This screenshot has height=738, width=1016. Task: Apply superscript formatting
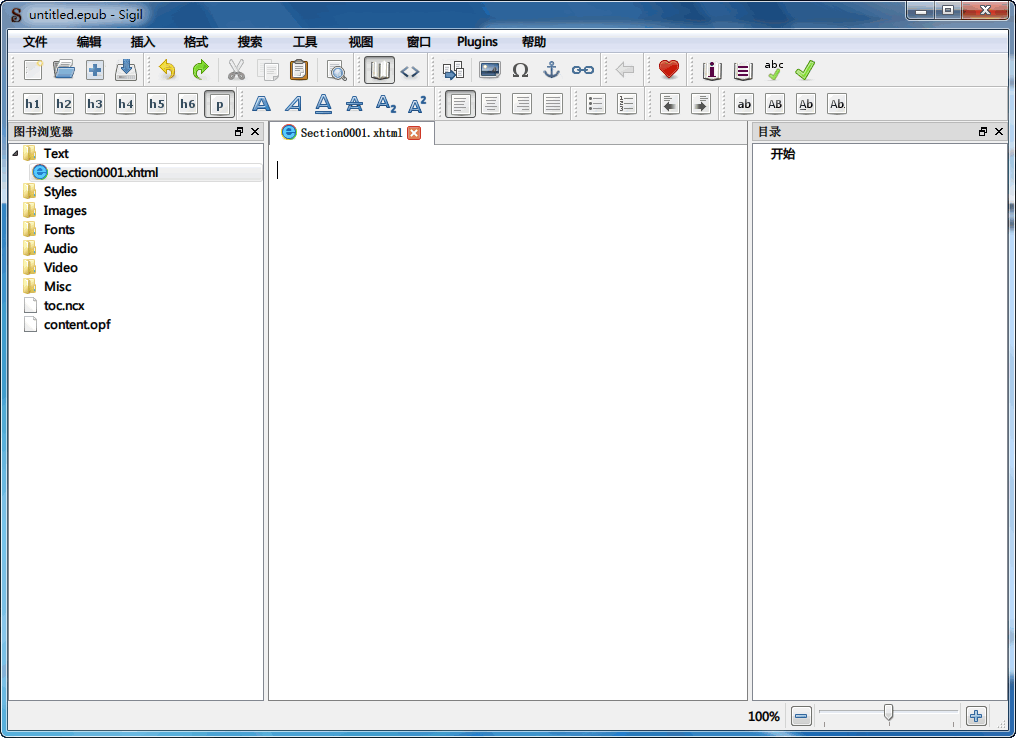[417, 104]
